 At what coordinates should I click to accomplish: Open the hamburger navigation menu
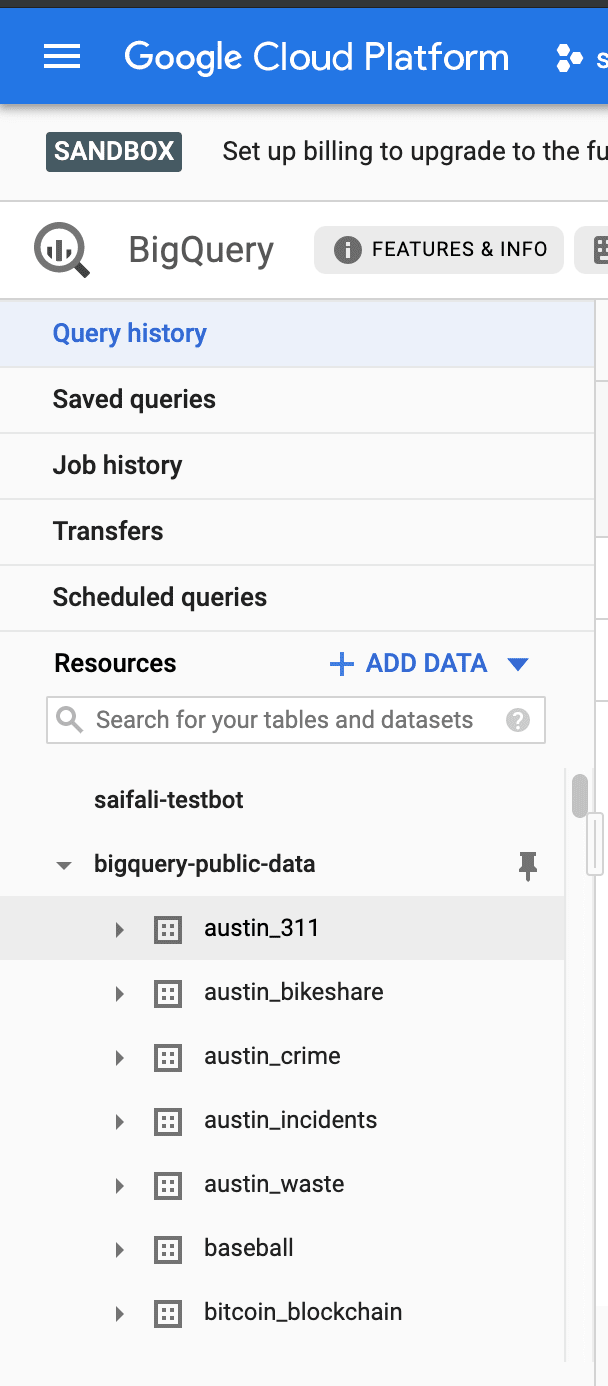coord(62,57)
